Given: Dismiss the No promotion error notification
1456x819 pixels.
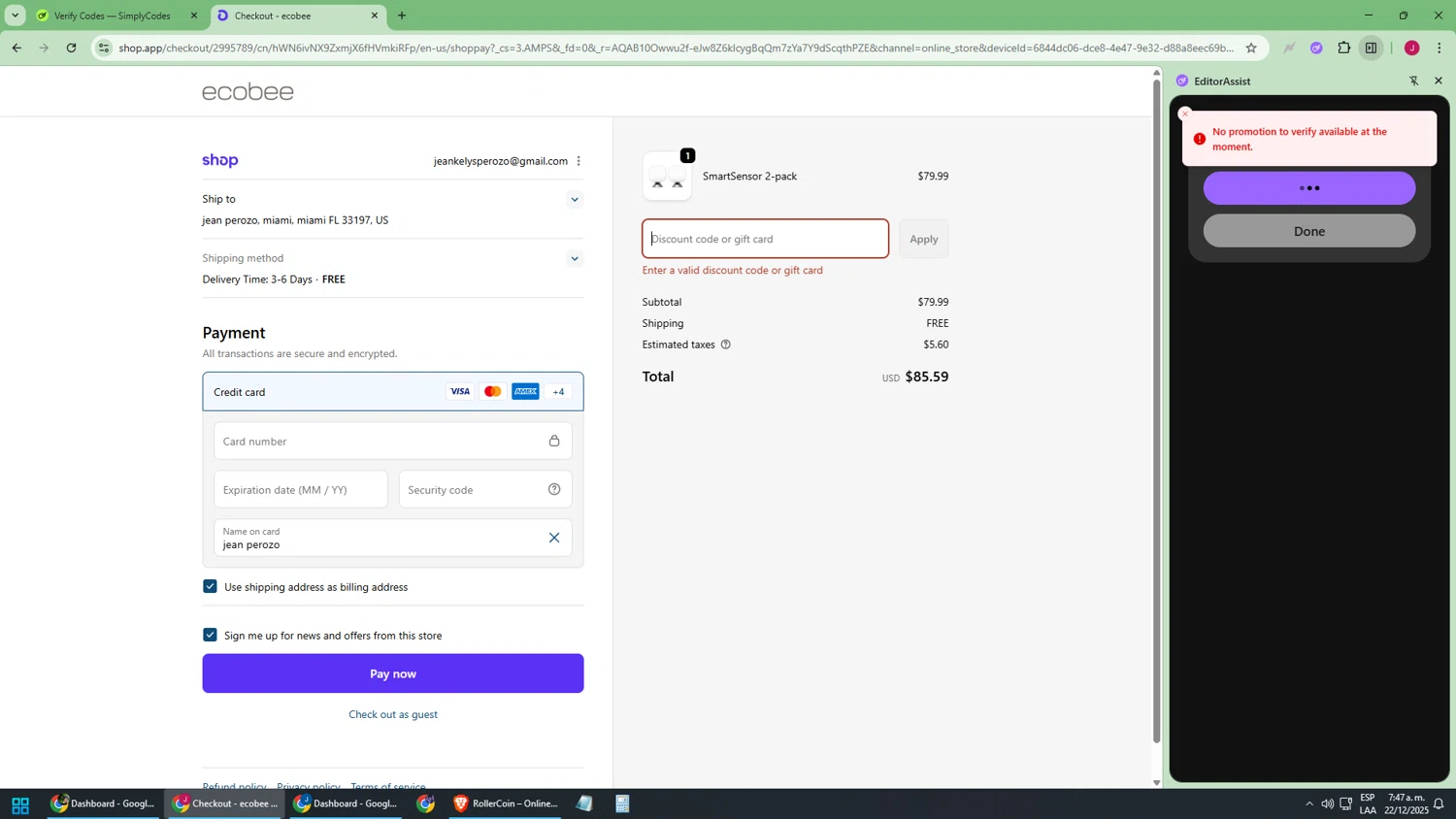Looking at the screenshot, I should pyautogui.click(x=1185, y=114).
